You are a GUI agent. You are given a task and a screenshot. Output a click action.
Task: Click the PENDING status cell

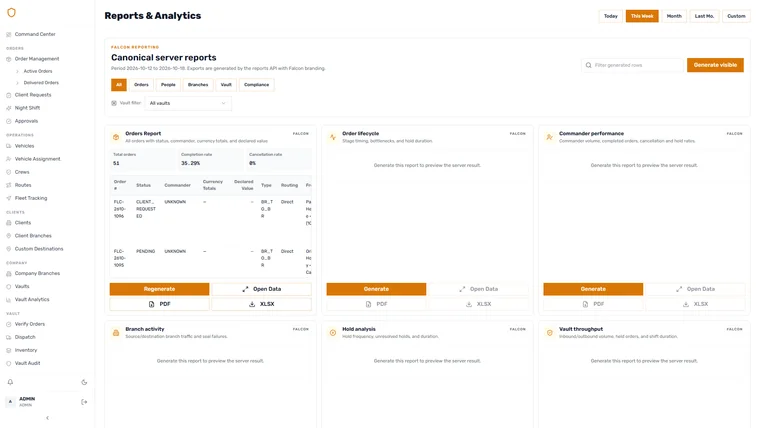pos(145,252)
